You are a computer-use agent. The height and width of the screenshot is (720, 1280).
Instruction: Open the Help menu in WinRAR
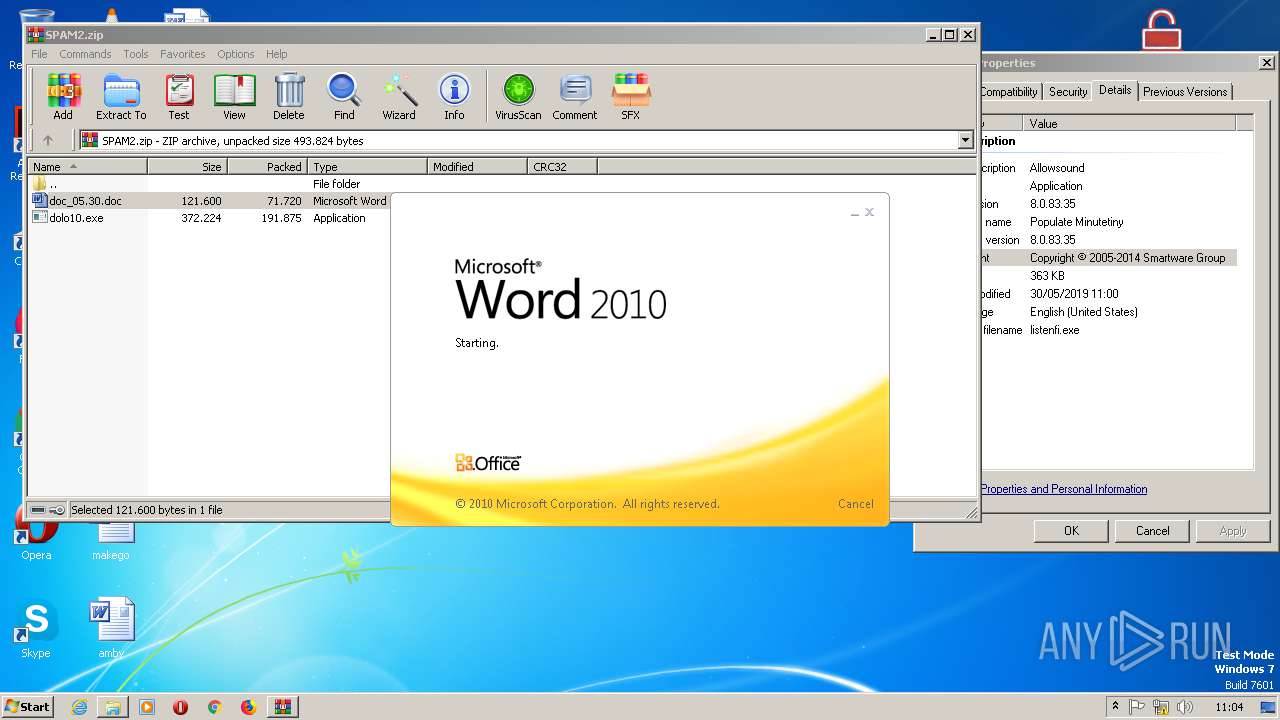(277, 54)
